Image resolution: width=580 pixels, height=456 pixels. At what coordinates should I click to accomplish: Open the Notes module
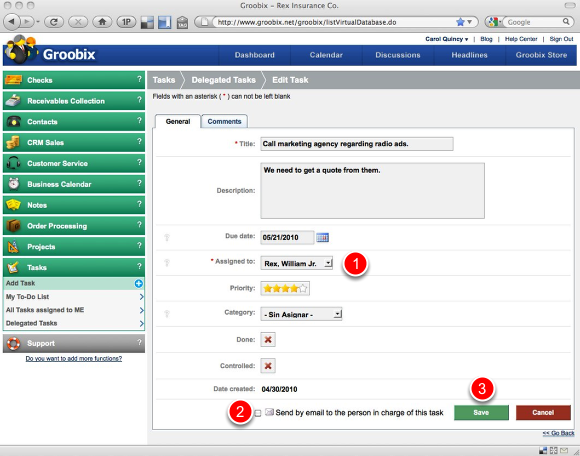pyautogui.click(x=74, y=205)
